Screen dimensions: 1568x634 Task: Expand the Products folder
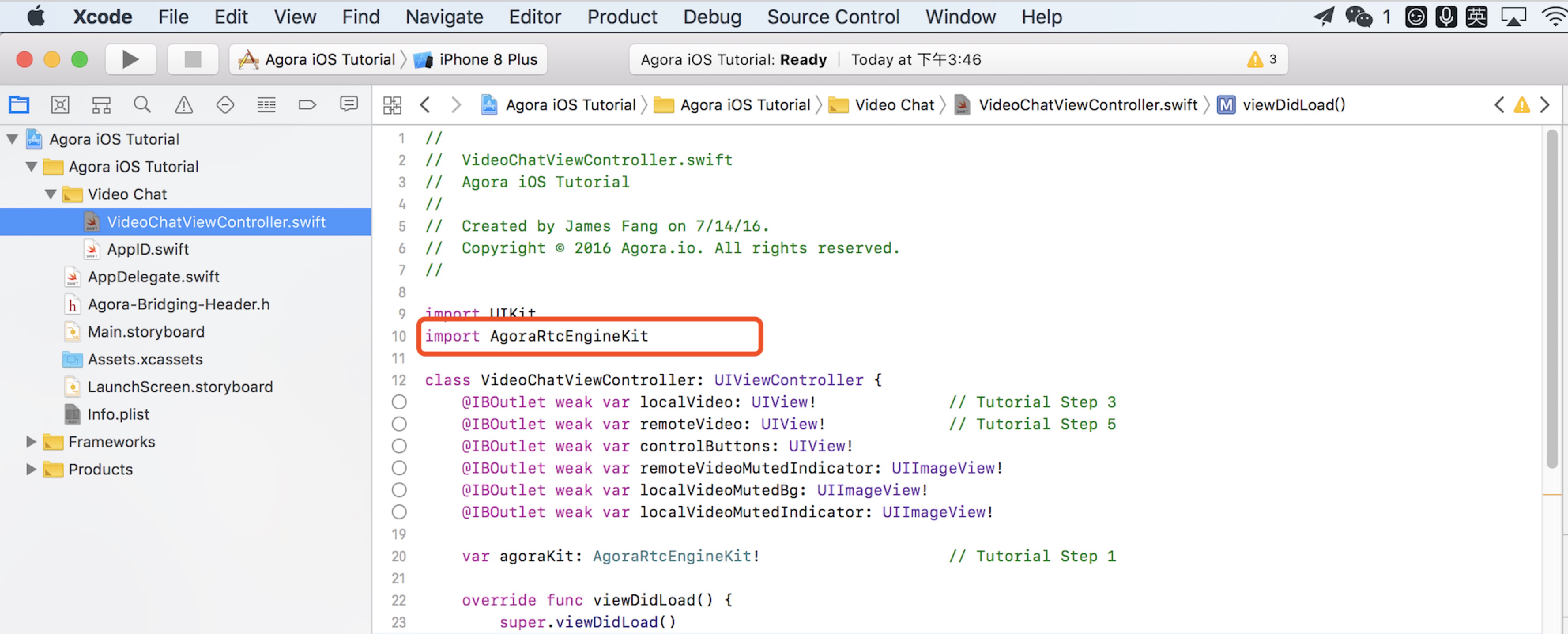tap(31, 469)
